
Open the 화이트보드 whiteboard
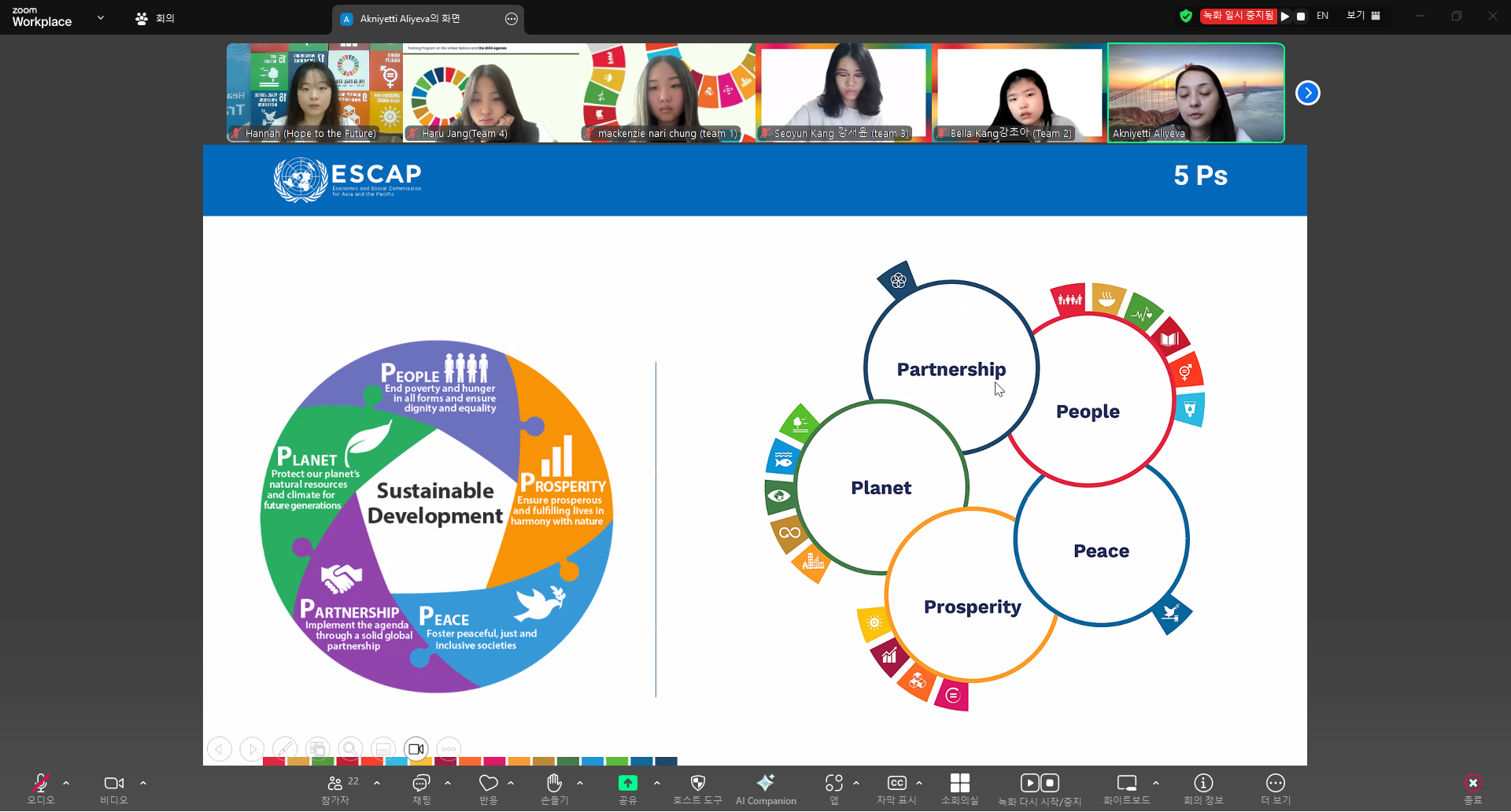pos(1127,789)
